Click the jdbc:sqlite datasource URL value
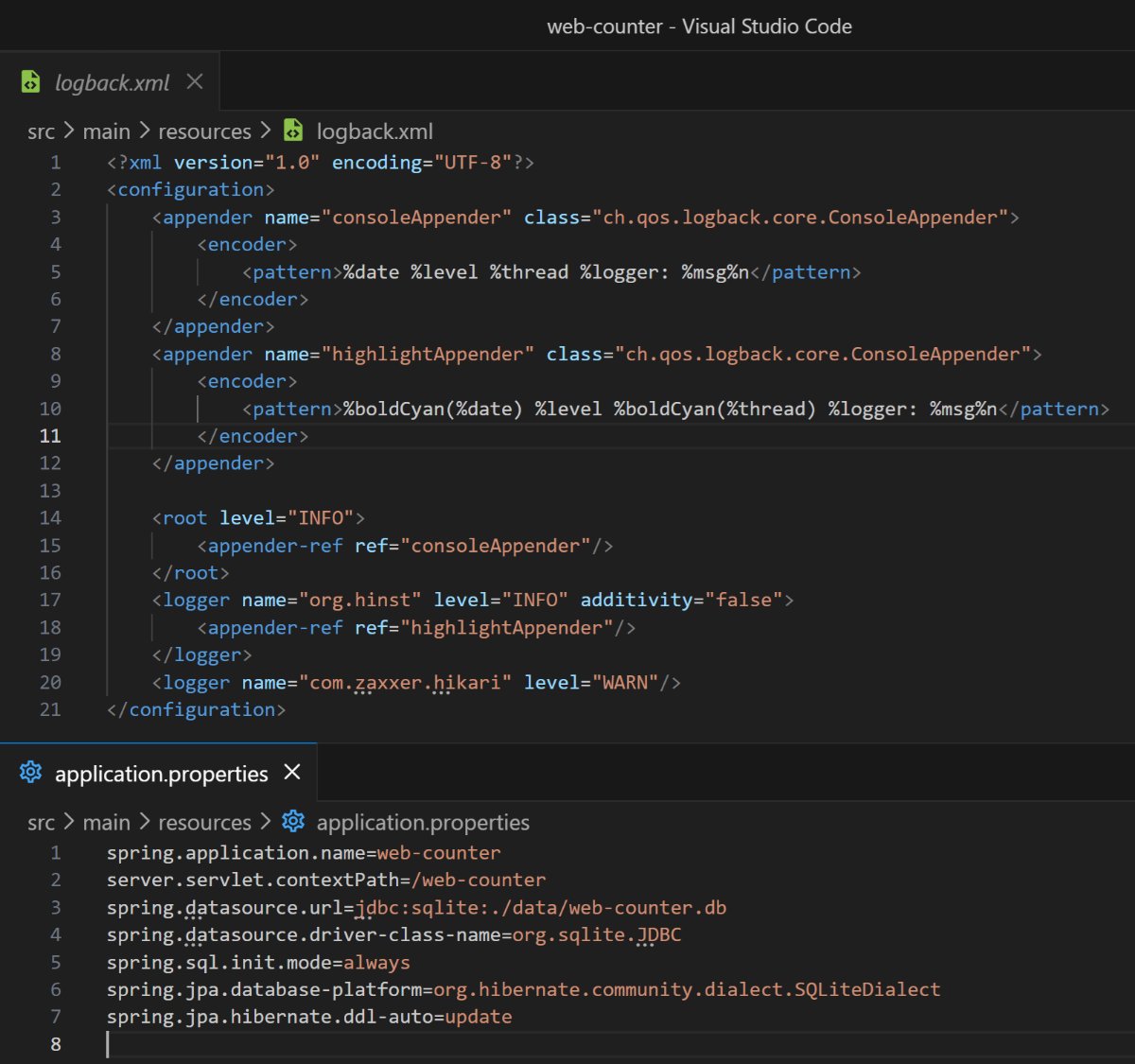Screen dimensions: 1135x1064 tap(541, 908)
